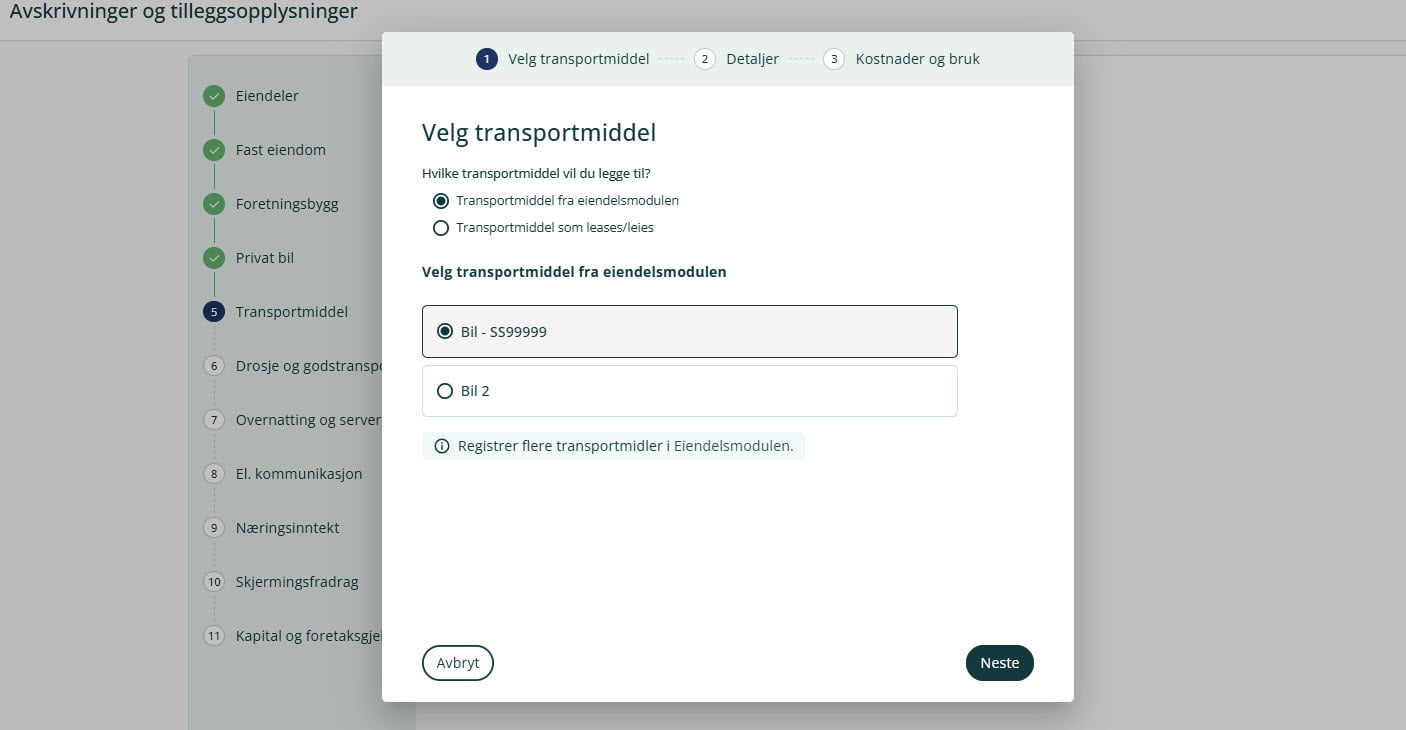
Task: Click green checkmark icon beside Foretningsbygg
Action: coord(214,204)
